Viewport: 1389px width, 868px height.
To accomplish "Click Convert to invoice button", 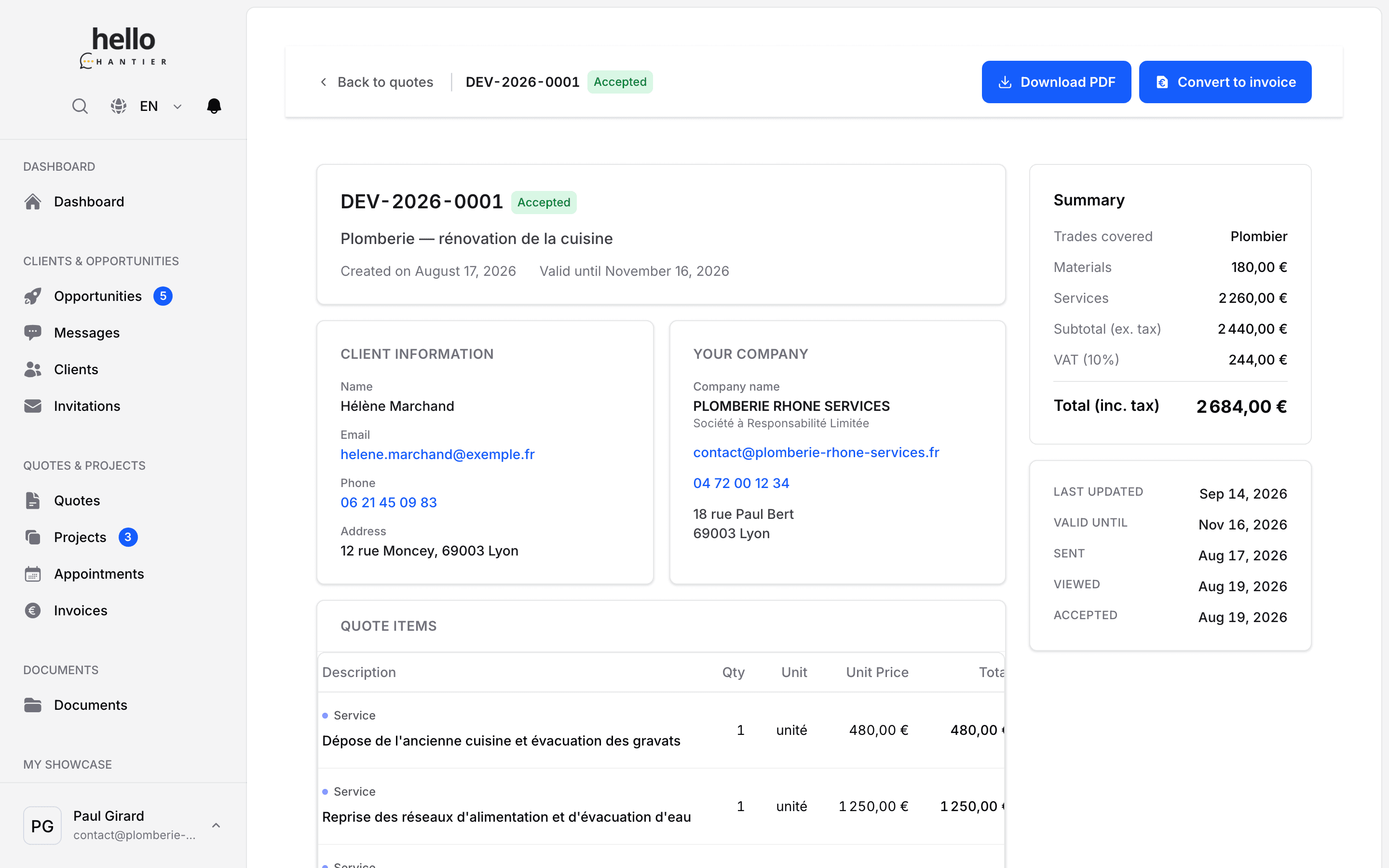I will (1225, 82).
